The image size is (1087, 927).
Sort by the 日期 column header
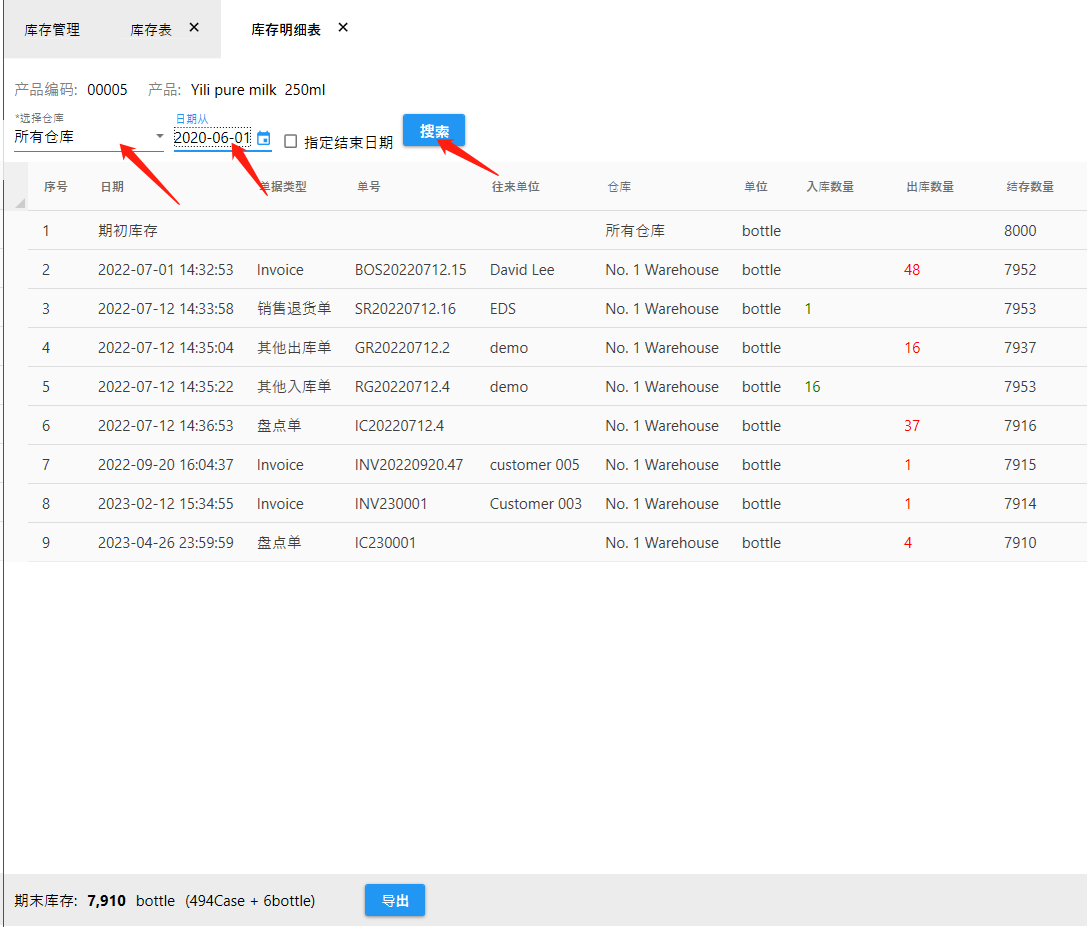112,187
